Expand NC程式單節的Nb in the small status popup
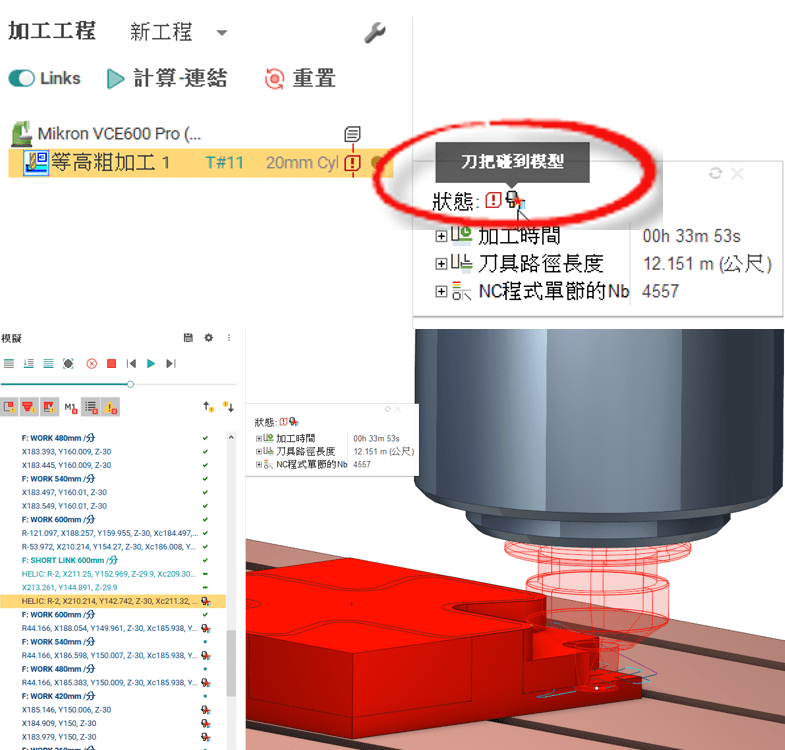The height and width of the screenshot is (750, 785). click(x=259, y=465)
